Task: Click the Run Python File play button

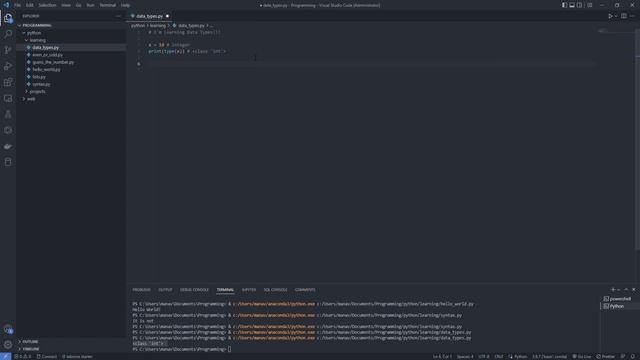Action: coord(610,16)
